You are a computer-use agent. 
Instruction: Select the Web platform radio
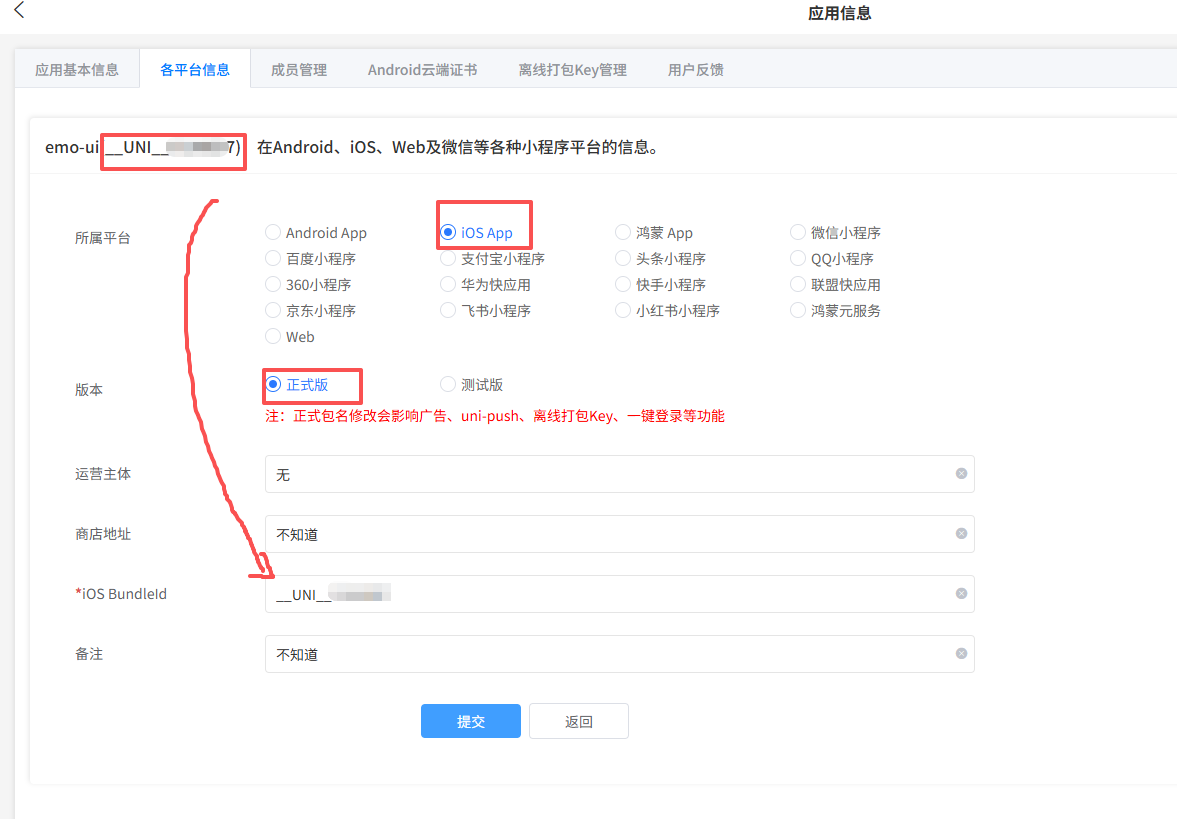click(273, 336)
